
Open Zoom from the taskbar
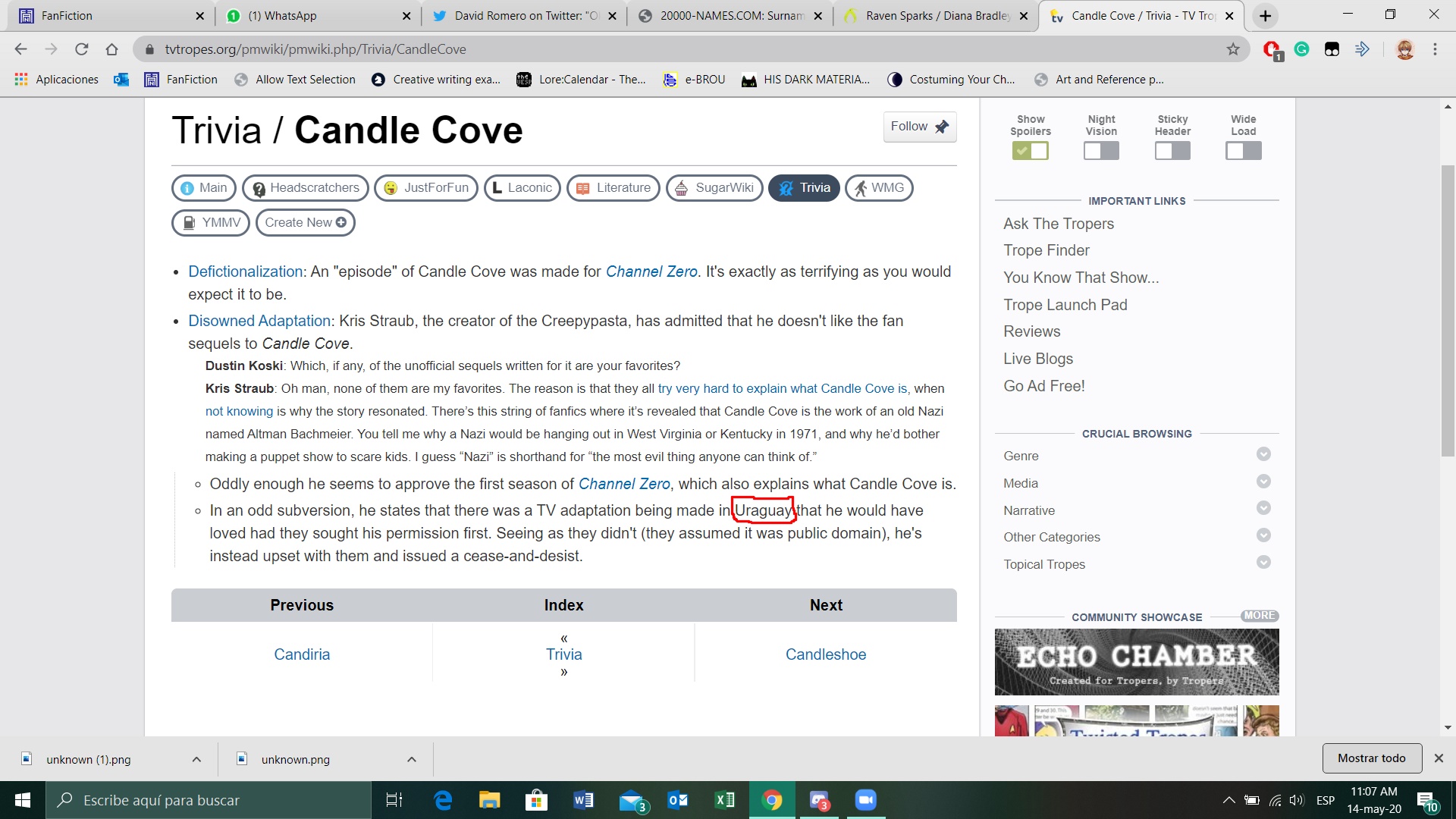(865, 800)
